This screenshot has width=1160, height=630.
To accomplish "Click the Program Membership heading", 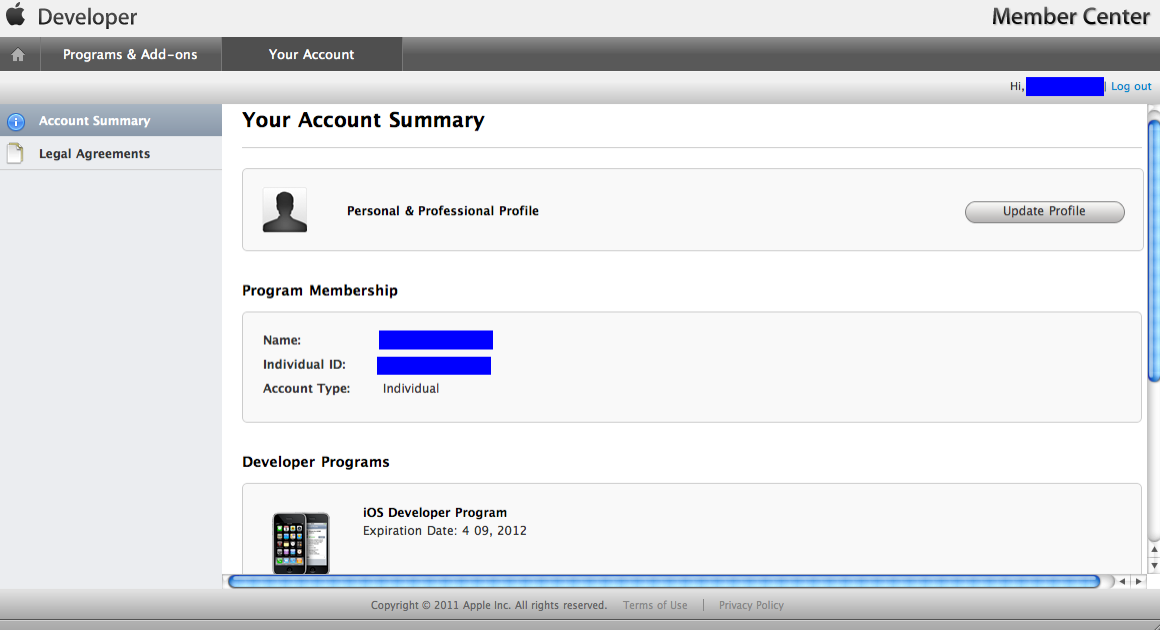I will 320,291.
